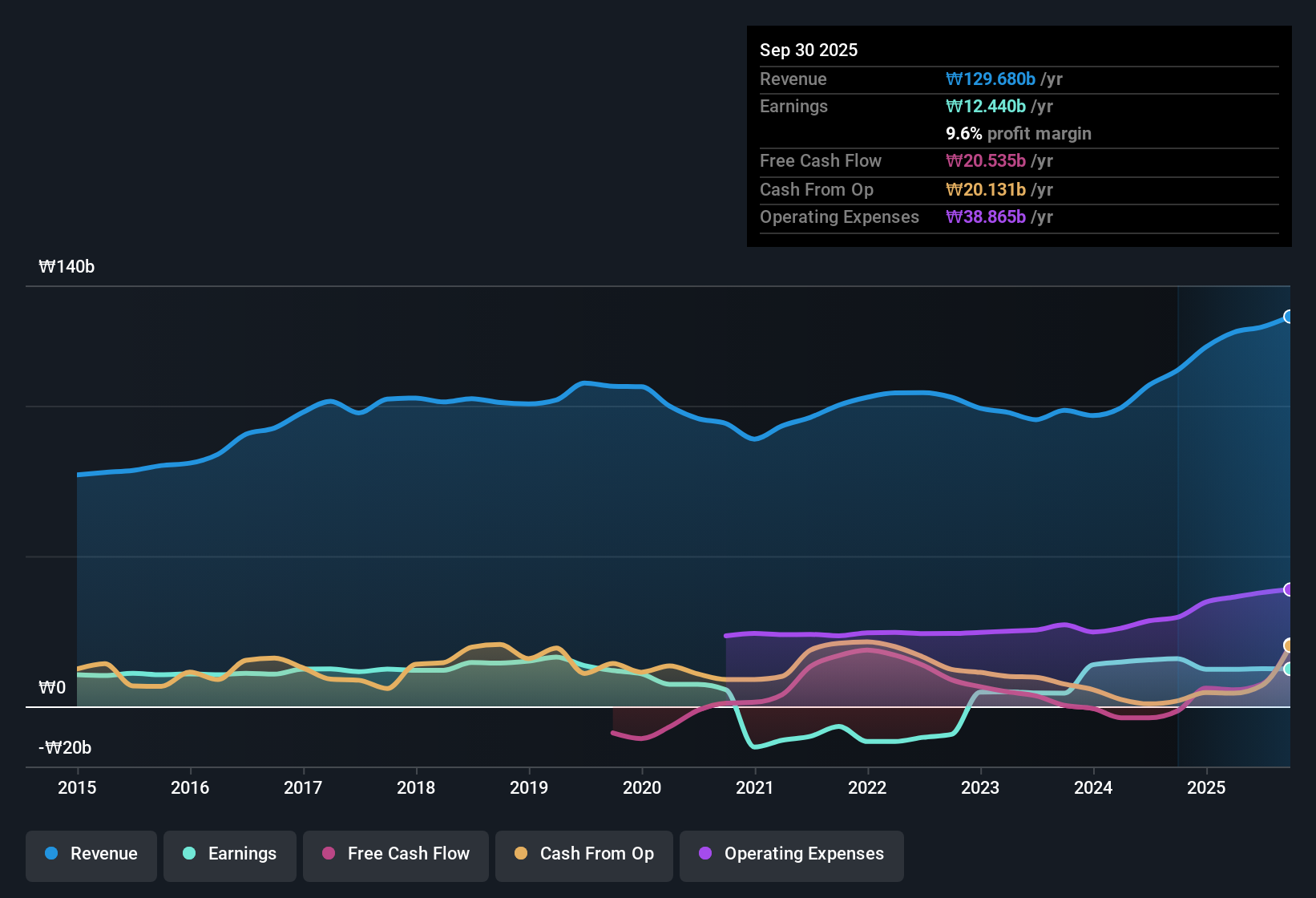This screenshot has height=898, width=1316.
Task: Click the pink Free Cash Flow legend dot
Action: [328, 854]
